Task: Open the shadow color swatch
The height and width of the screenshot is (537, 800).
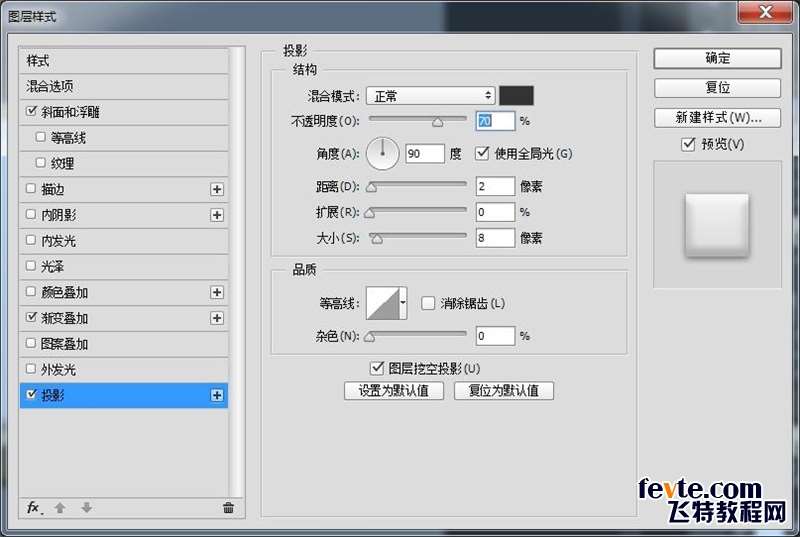Action: coord(516,95)
